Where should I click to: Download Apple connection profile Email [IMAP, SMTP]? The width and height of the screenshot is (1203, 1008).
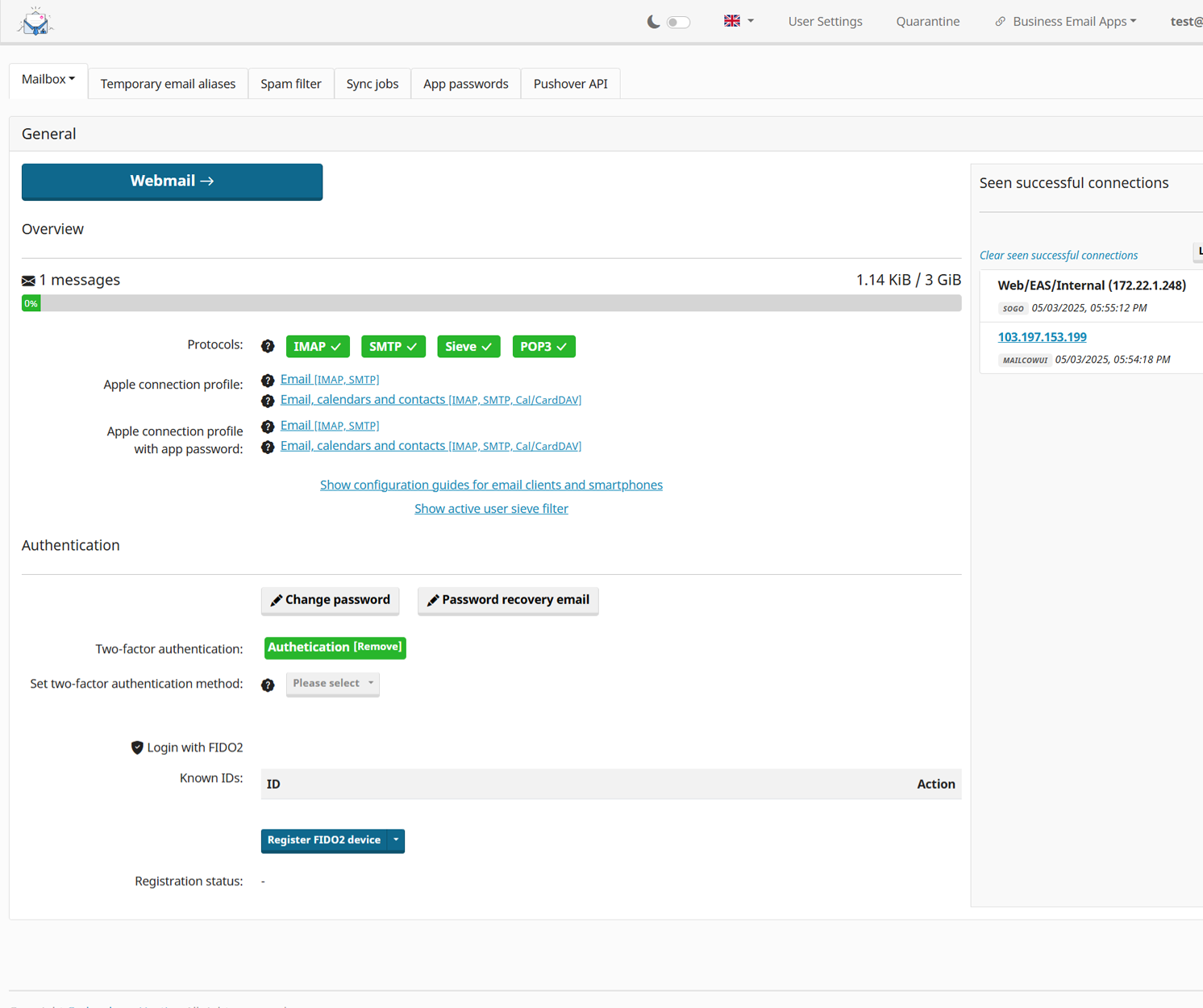click(x=330, y=379)
